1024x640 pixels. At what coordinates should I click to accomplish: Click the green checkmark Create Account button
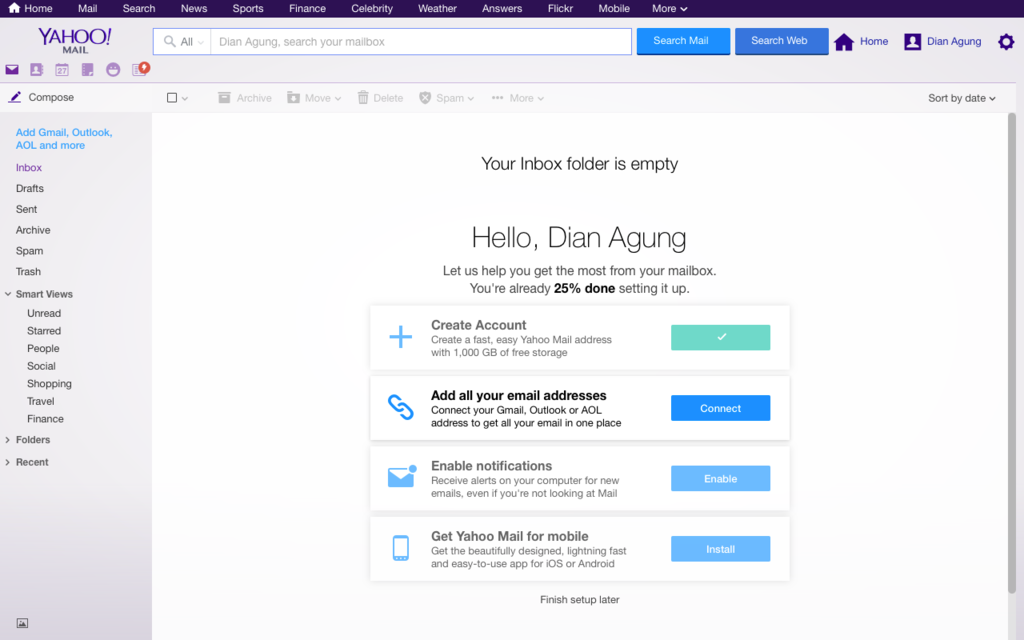[720, 338]
